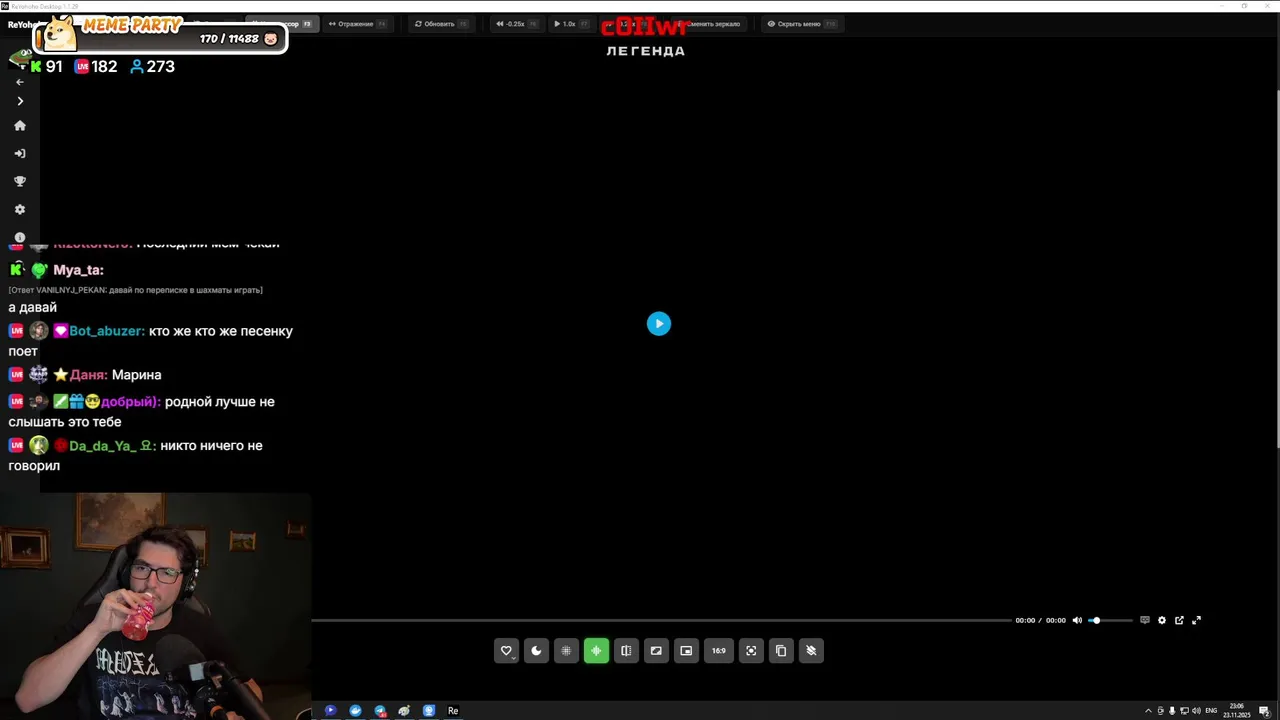This screenshot has height=720, width=1280.
Task: Click the username Даня in chat
Action: pos(89,375)
